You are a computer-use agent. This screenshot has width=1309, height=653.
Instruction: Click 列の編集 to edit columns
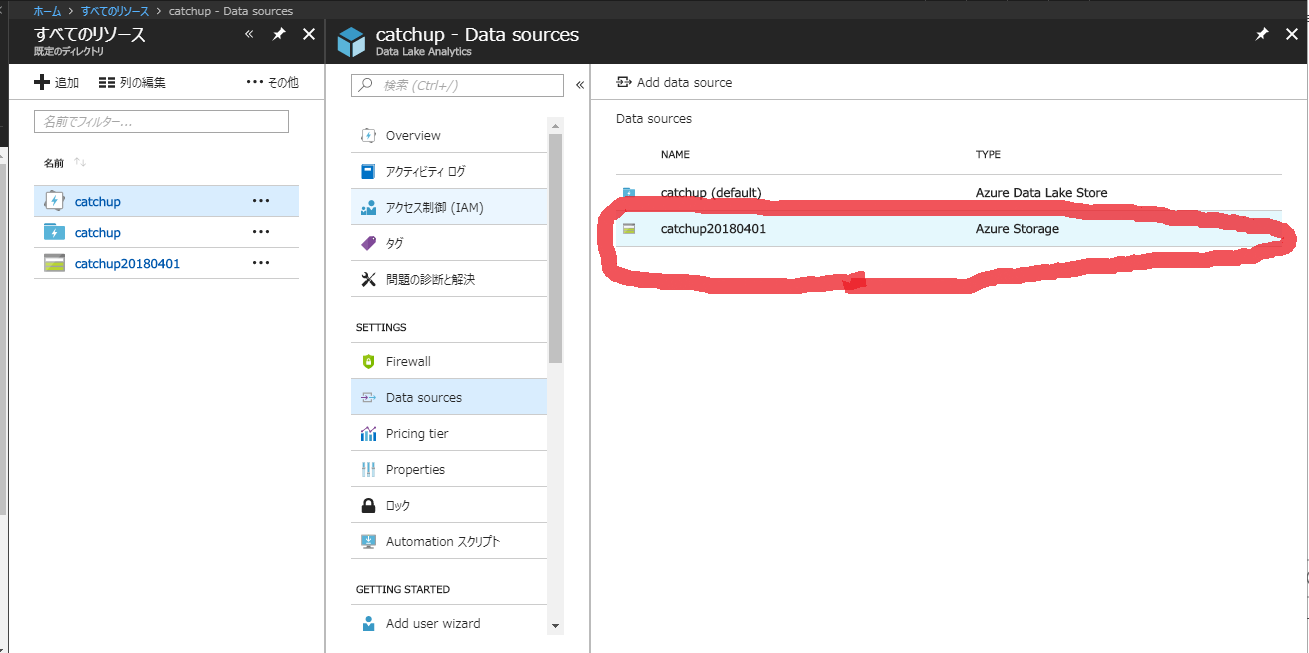(130, 81)
